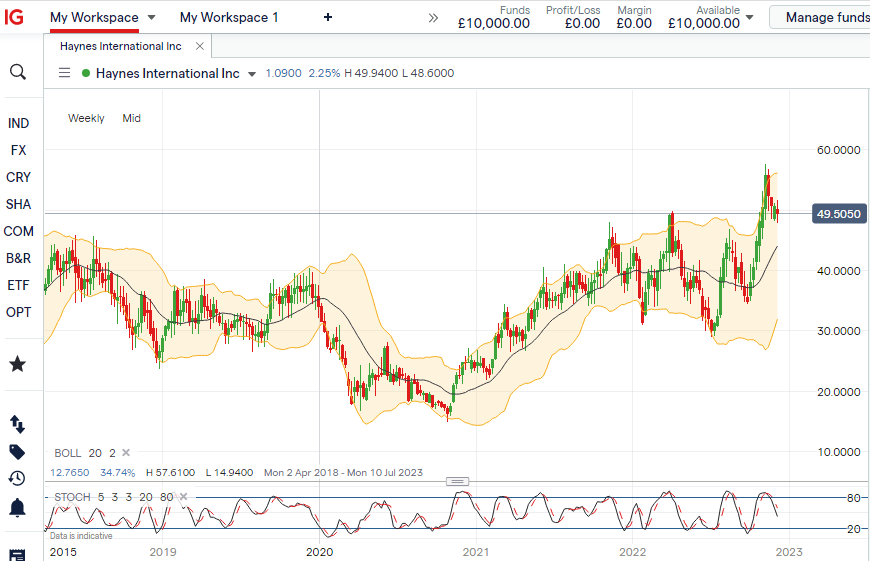
Task: Open the OPT options menu
Action: pyautogui.click(x=18, y=312)
